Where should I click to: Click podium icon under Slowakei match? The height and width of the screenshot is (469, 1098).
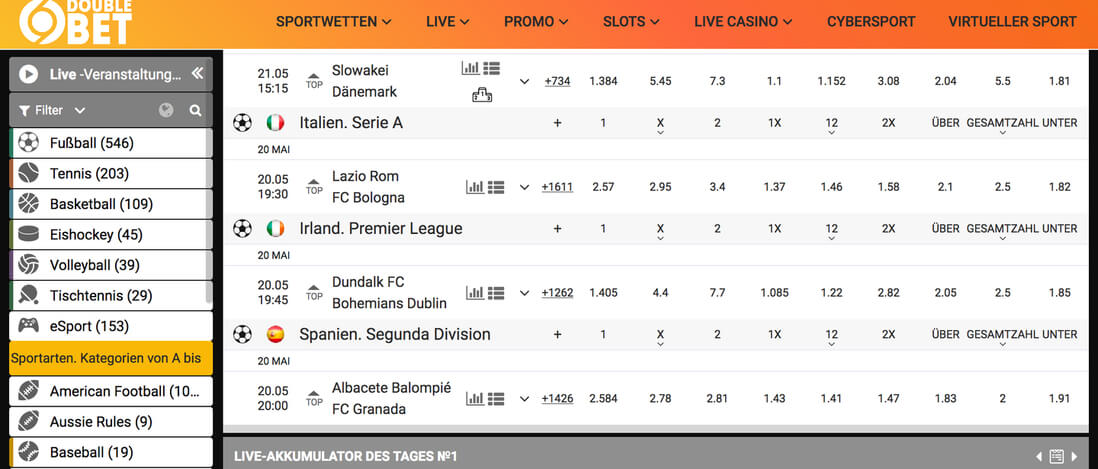tap(482, 94)
